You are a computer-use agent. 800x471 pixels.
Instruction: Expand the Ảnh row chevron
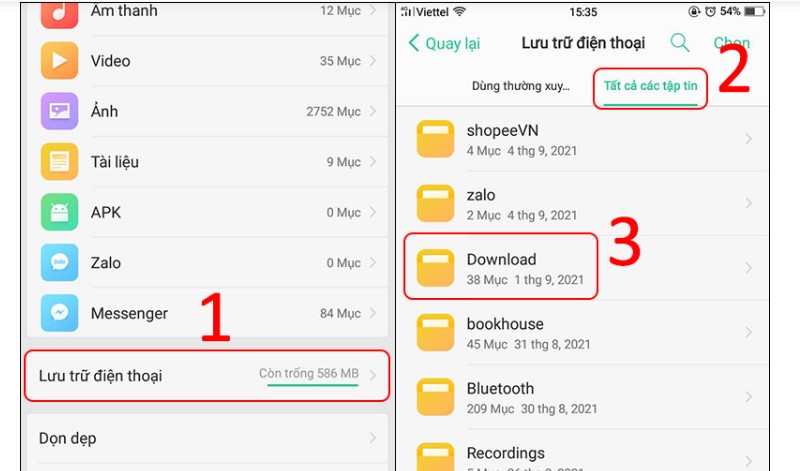(373, 111)
